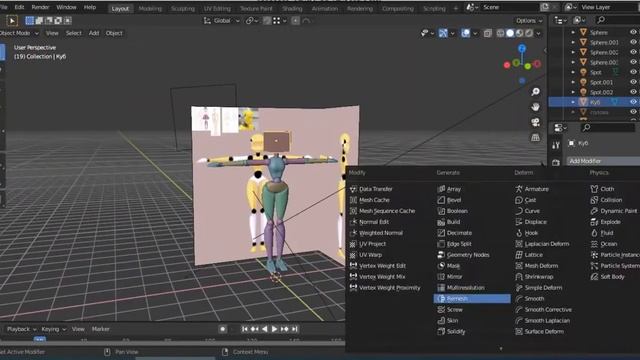Viewport: 640px width, 360px height.
Task: Switch perspective/orthographic with the grid icon
Action: 536,138
